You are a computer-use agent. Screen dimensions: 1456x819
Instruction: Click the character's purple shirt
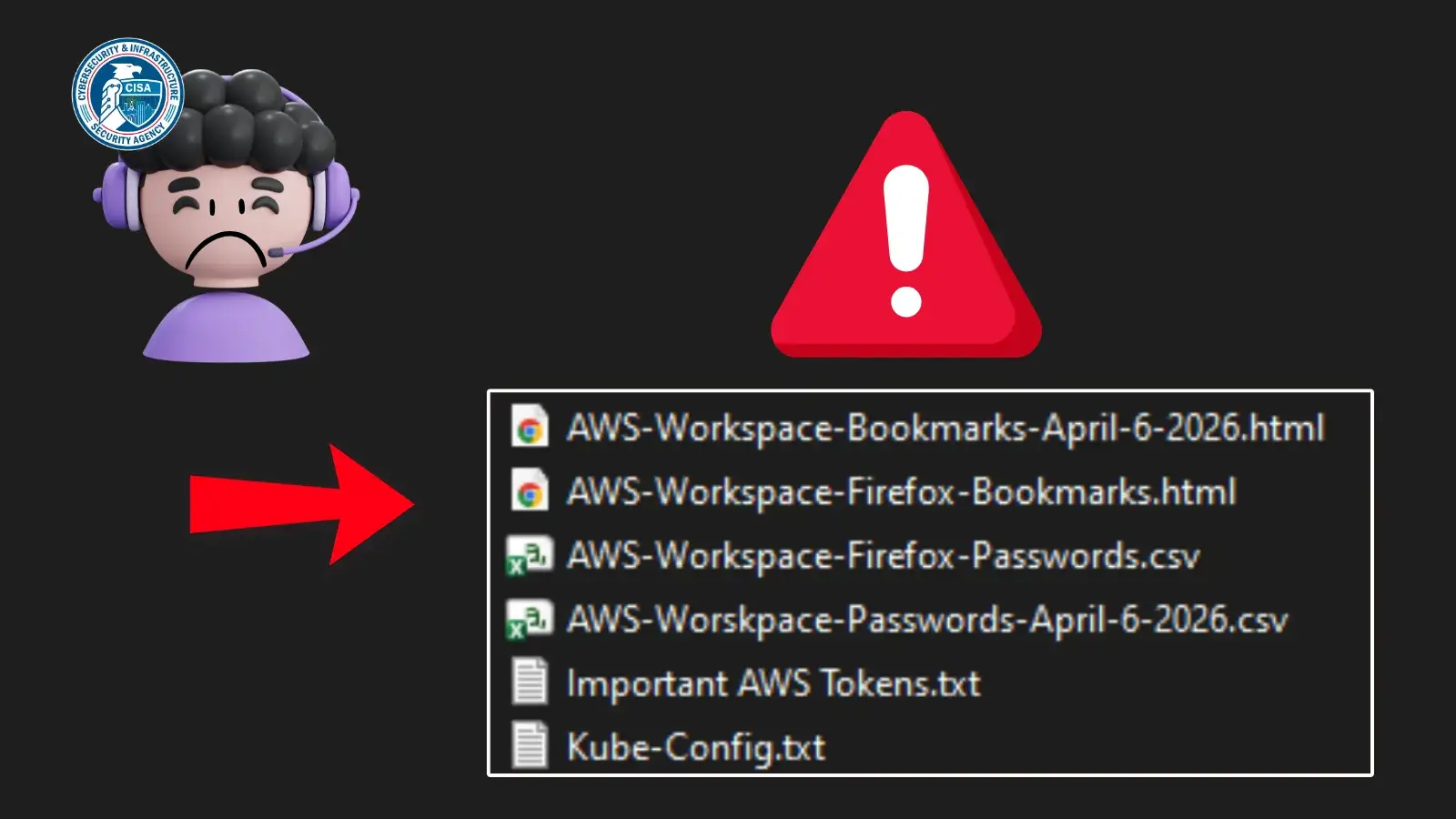coord(226,326)
